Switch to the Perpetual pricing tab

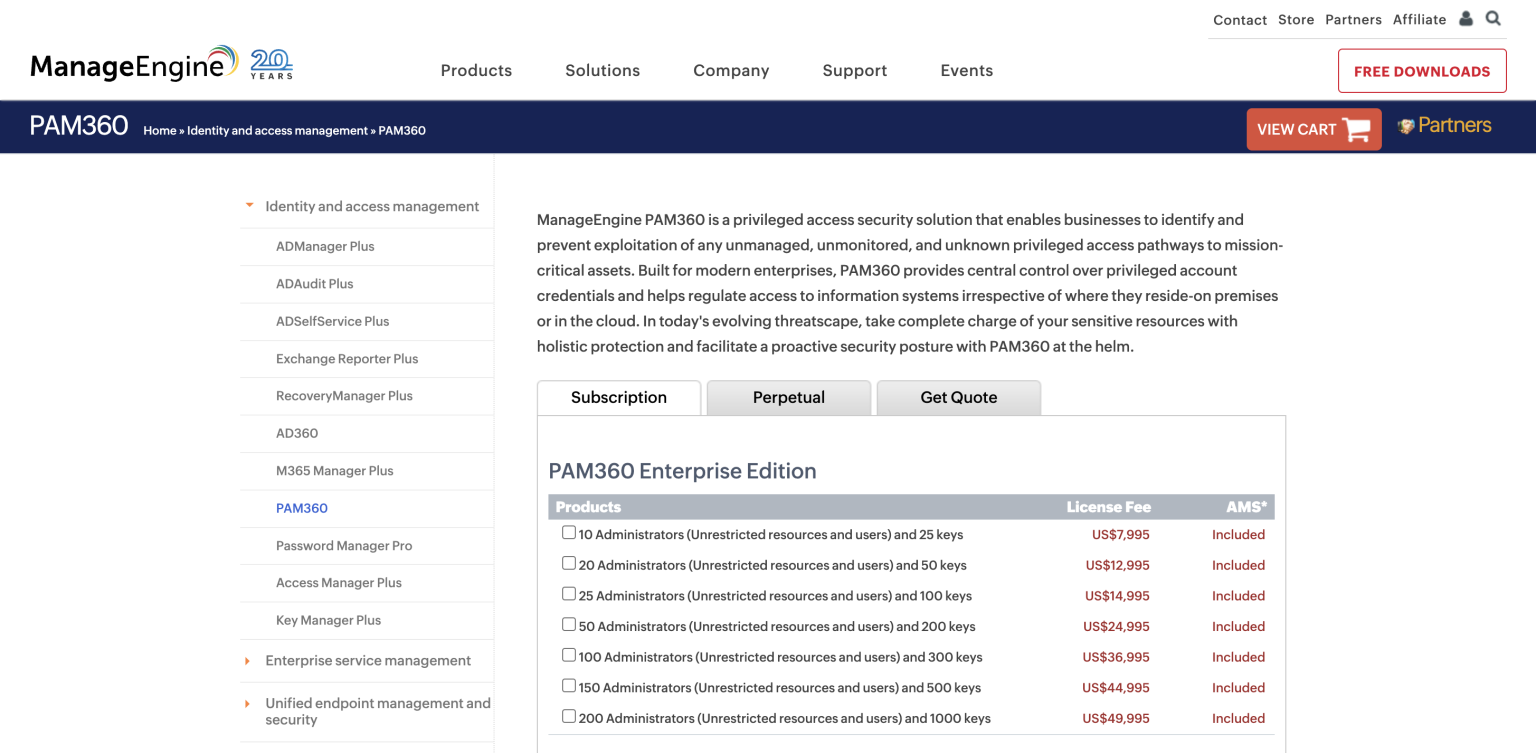pos(788,397)
